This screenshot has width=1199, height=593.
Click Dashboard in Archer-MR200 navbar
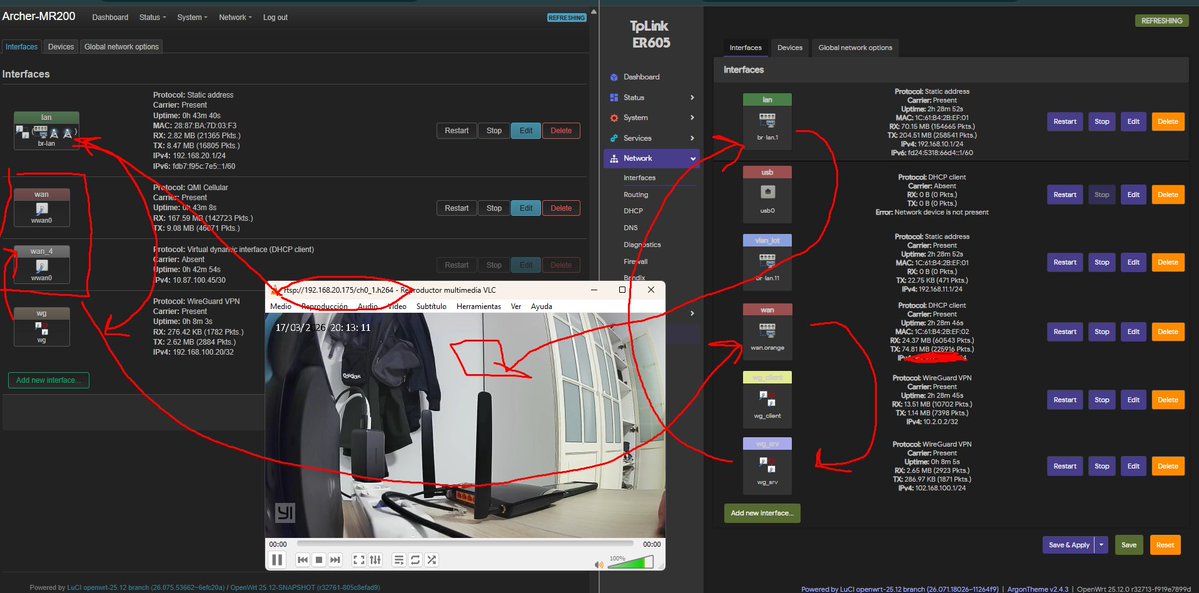click(x=110, y=17)
